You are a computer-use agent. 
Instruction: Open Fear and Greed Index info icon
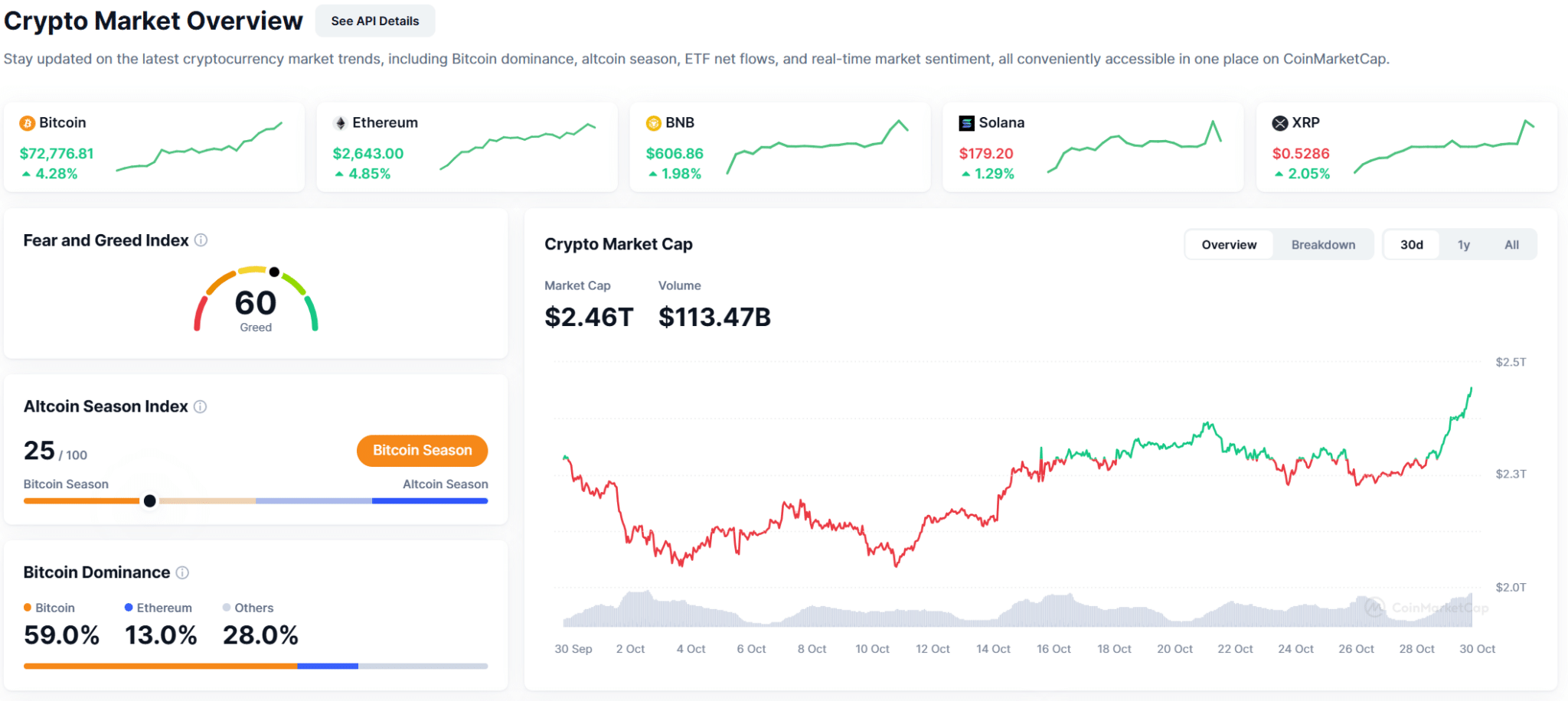[201, 240]
